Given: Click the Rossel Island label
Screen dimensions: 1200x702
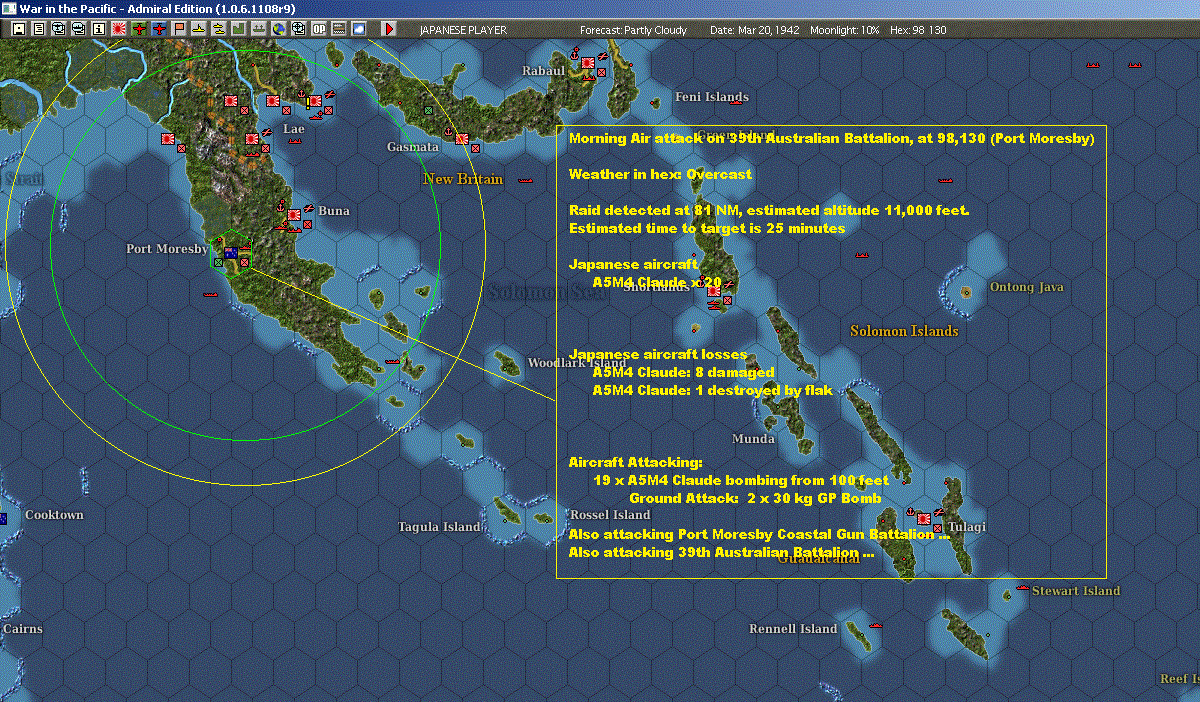Looking at the screenshot, I should point(609,515).
